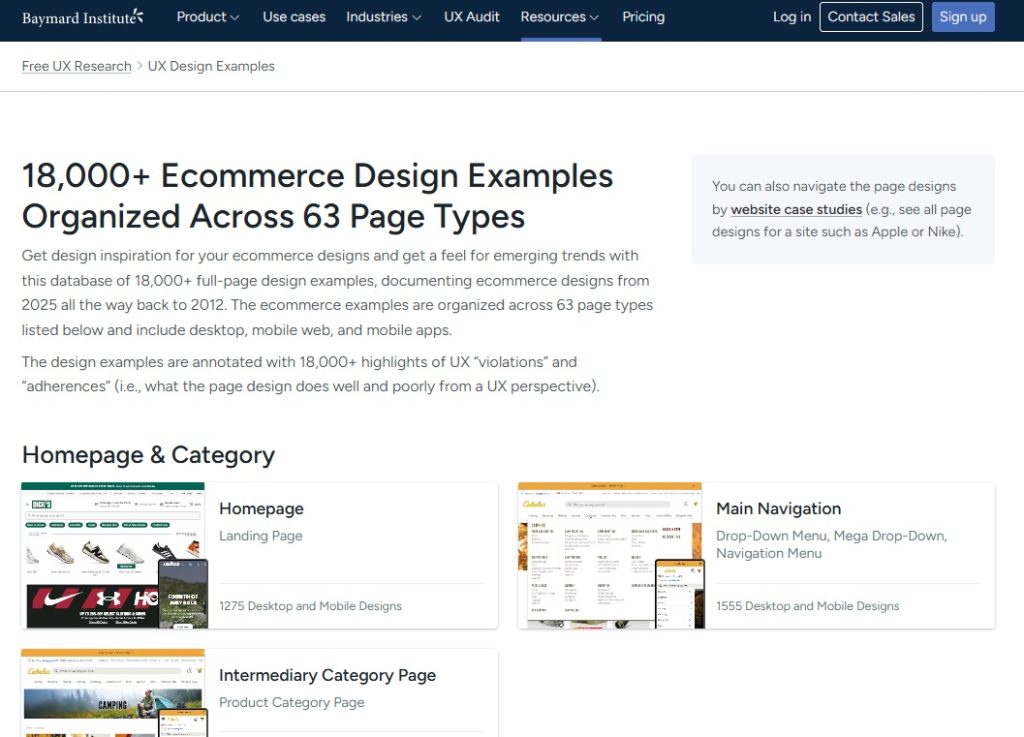
Task: Expand the Resources dropdown menu
Action: [559, 17]
